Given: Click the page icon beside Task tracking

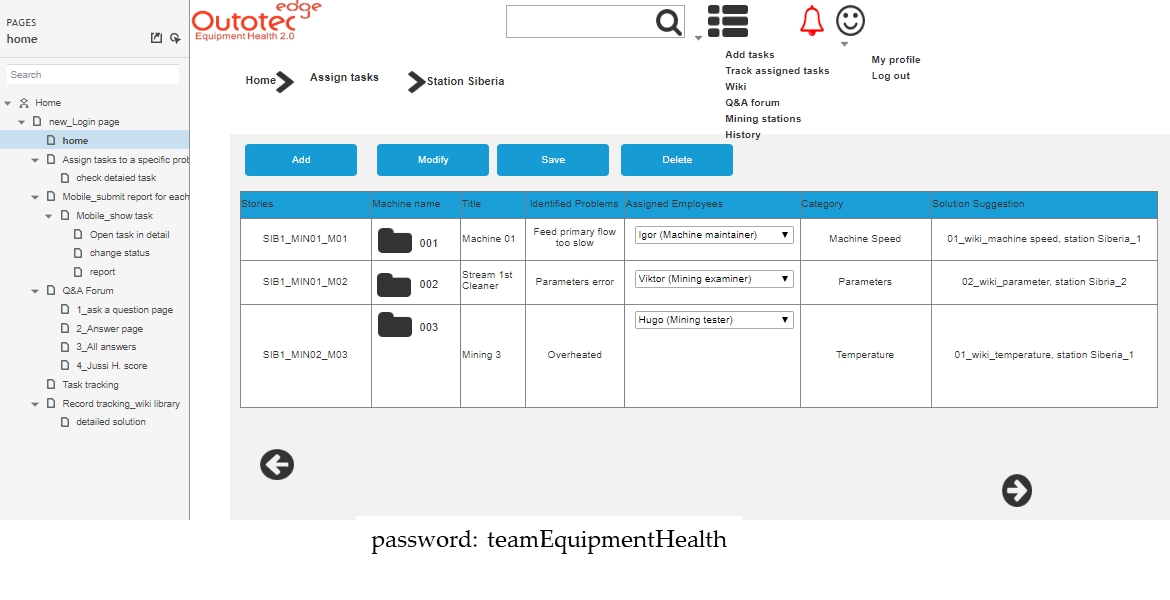Looking at the screenshot, I should coord(51,384).
